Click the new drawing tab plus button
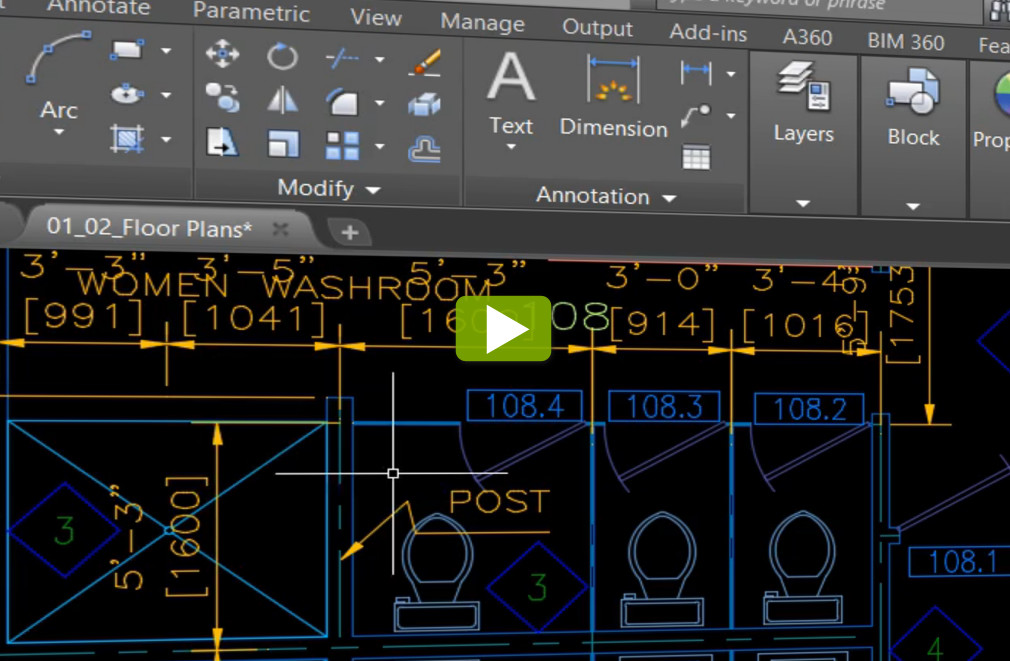Image resolution: width=1010 pixels, height=661 pixels. click(349, 231)
